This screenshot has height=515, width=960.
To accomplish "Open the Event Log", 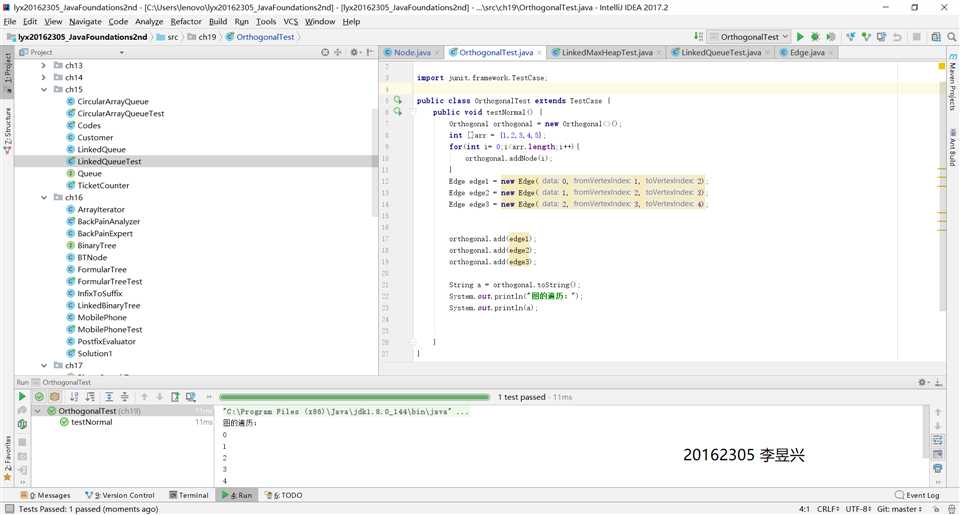I will 916,495.
